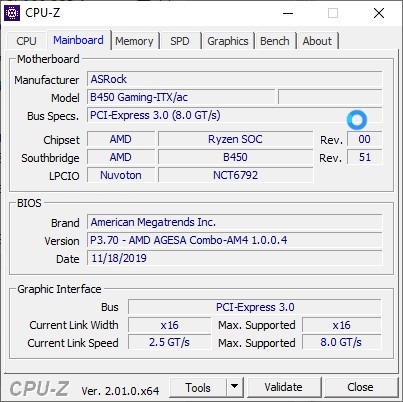Select the SPD tab
Screen dimensions: 403x402
pyautogui.click(x=180, y=41)
